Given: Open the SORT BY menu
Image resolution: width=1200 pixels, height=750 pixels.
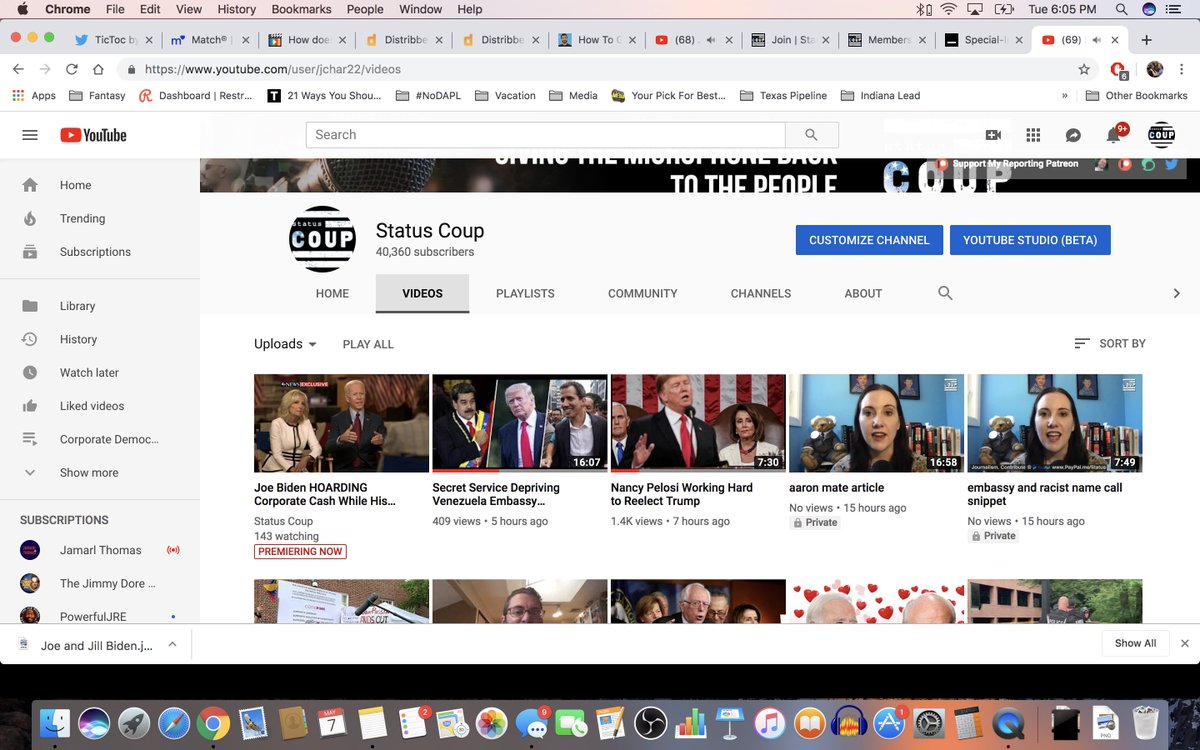Looking at the screenshot, I should click(1110, 343).
